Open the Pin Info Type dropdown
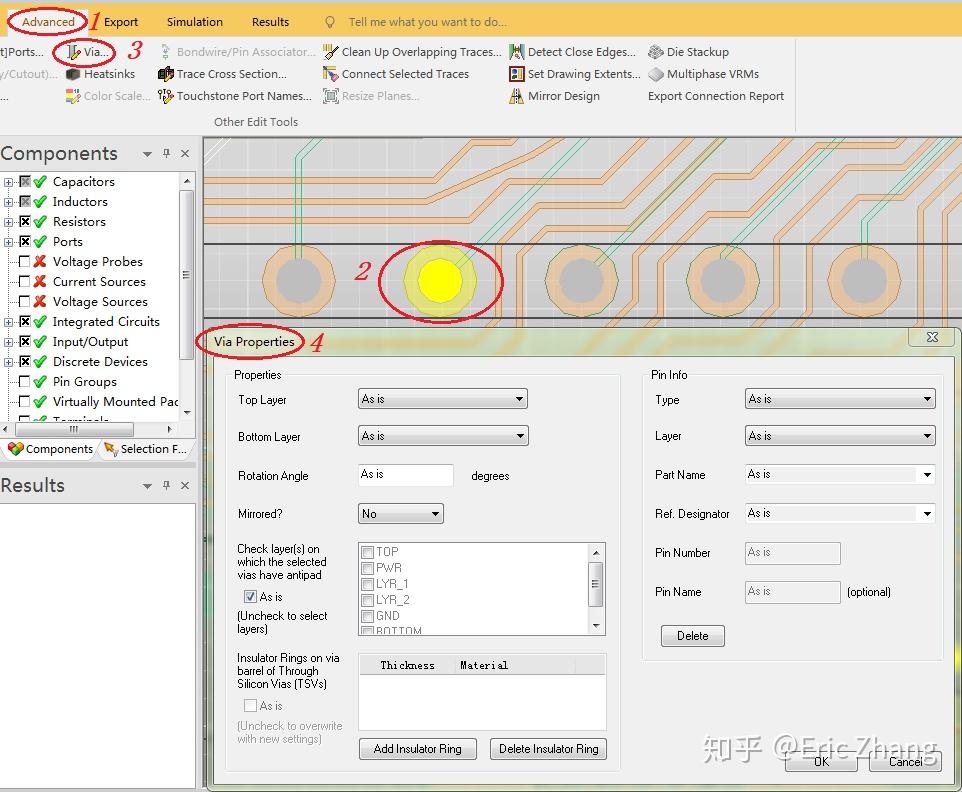The height and width of the screenshot is (792, 962). click(x=840, y=399)
